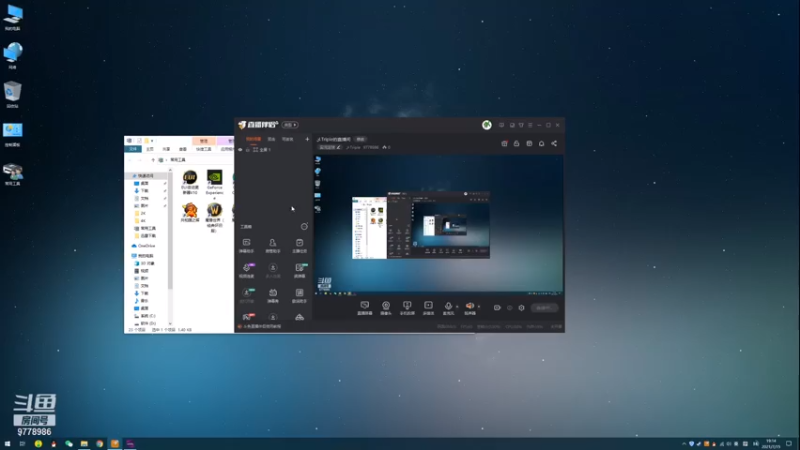Show hidden icons chevron in system tray
The width and height of the screenshot is (800, 450).
click(x=684, y=444)
